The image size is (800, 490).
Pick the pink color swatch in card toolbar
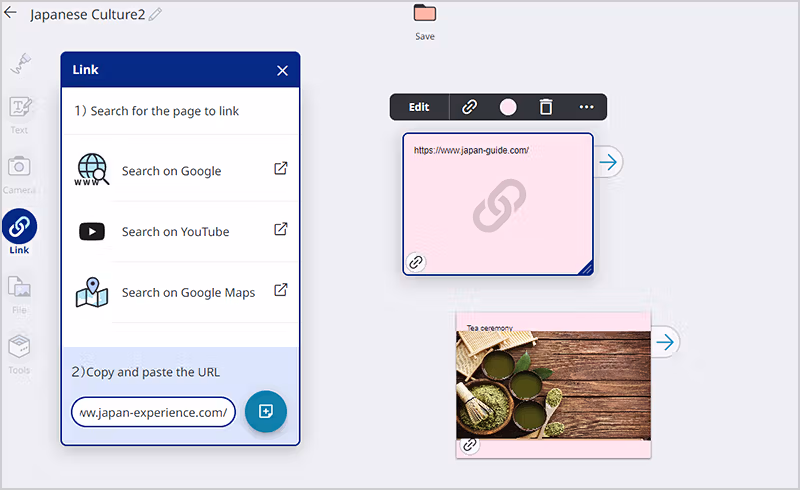(x=508, y=107)
